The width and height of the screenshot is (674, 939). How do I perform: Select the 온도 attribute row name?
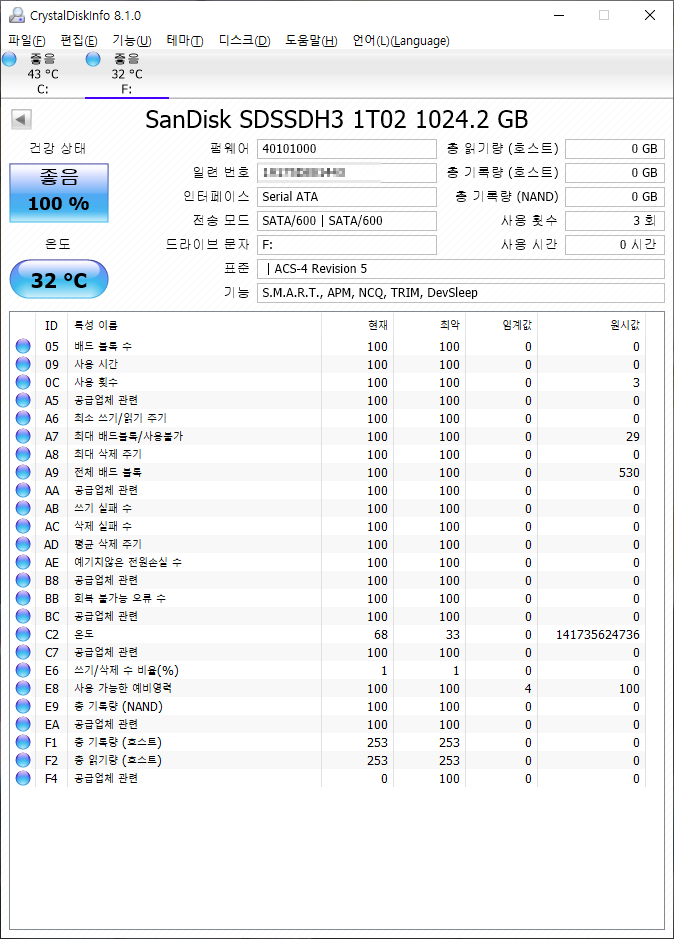click(84, 634)
